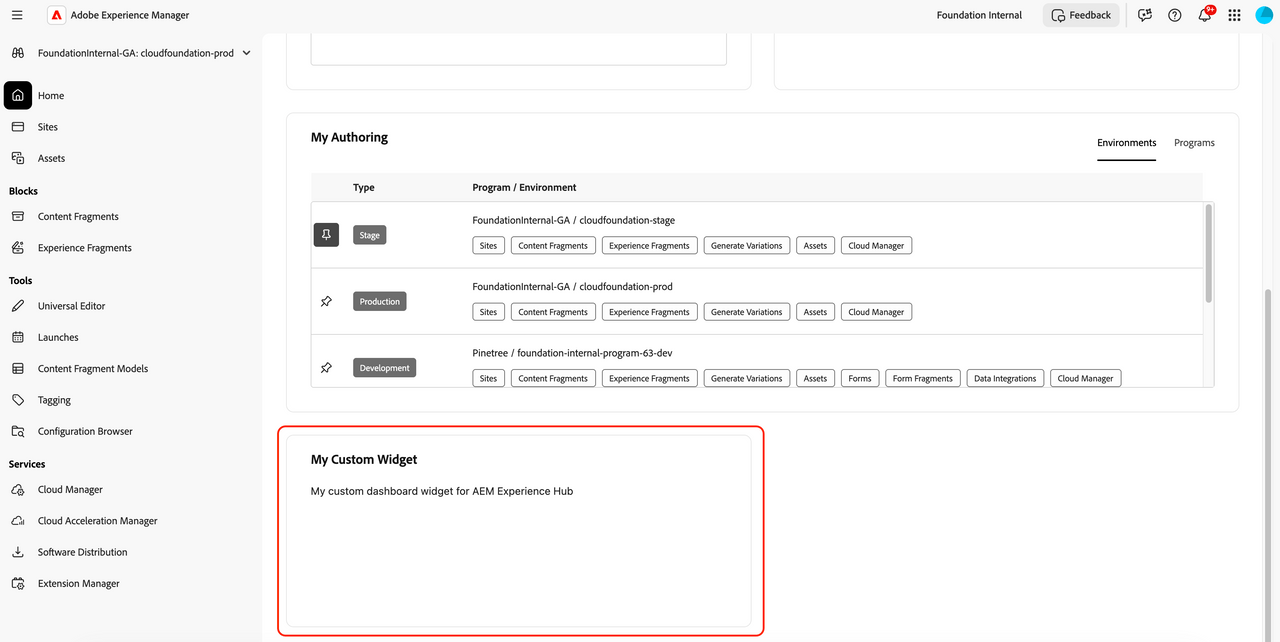Expand the FoundationInternal-GA environment dropdown
The width and height of the screenshot is (1280, 642).
245,52
